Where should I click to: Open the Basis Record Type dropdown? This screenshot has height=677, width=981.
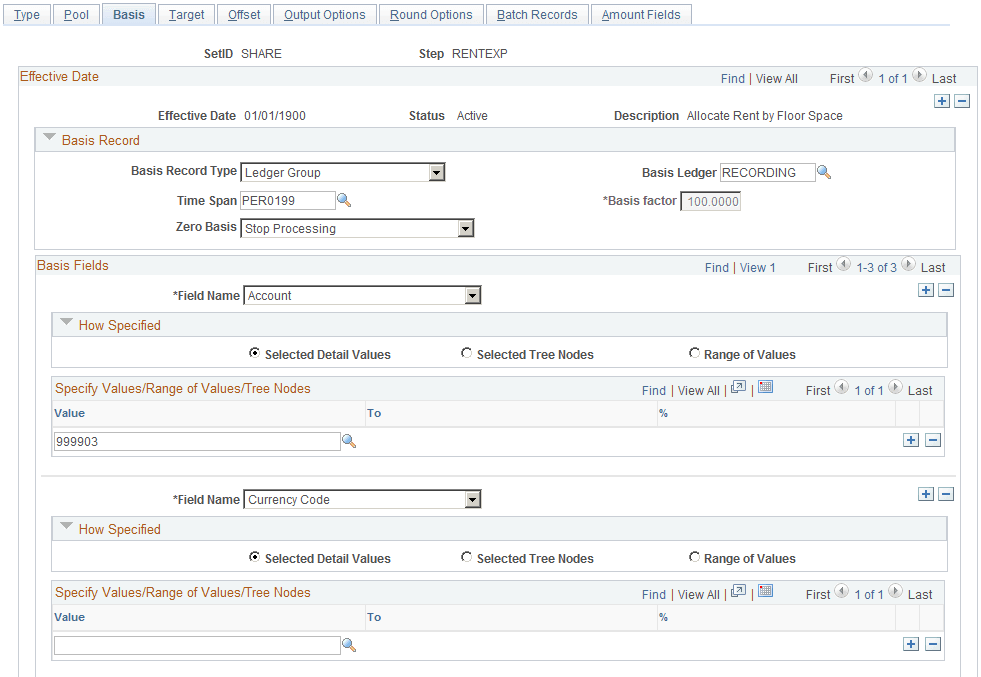[437, 172]
